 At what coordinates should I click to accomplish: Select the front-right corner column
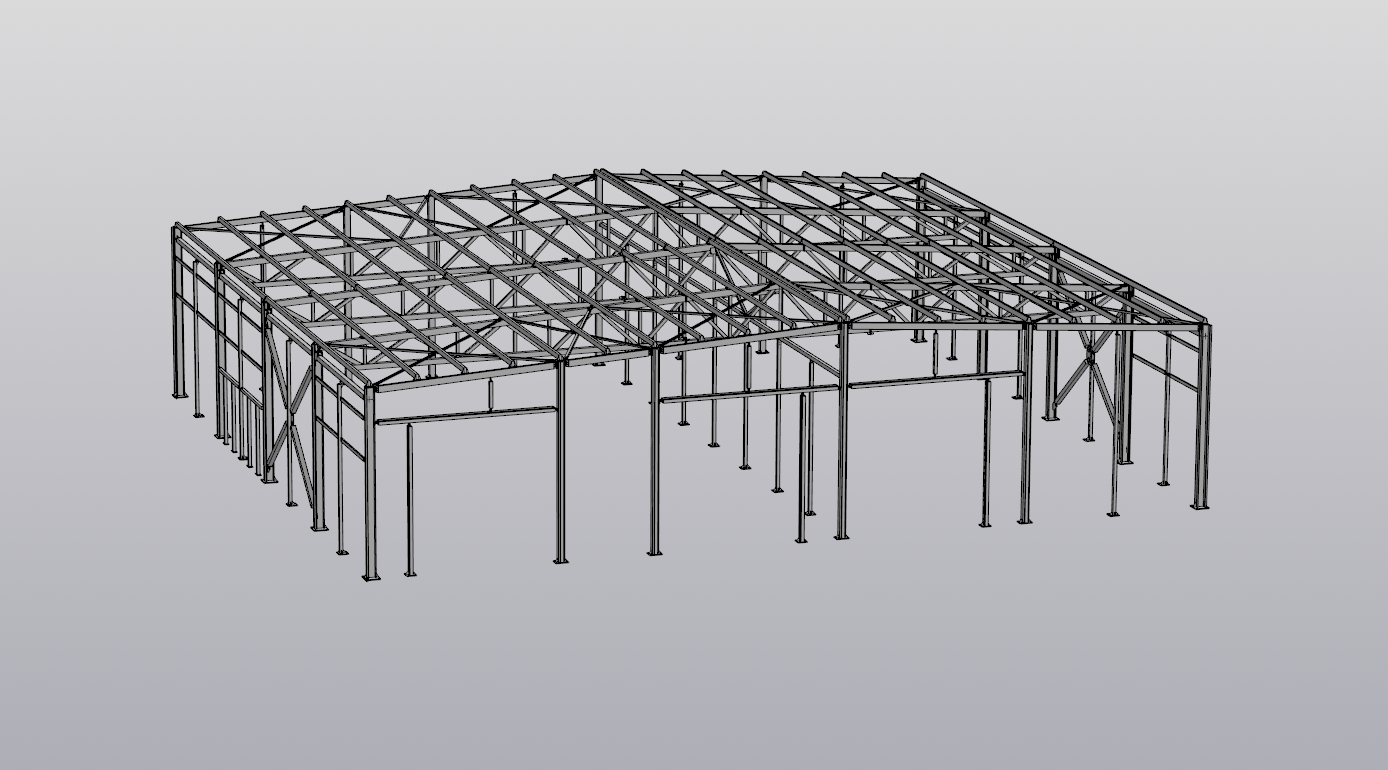coord(1202,420)
